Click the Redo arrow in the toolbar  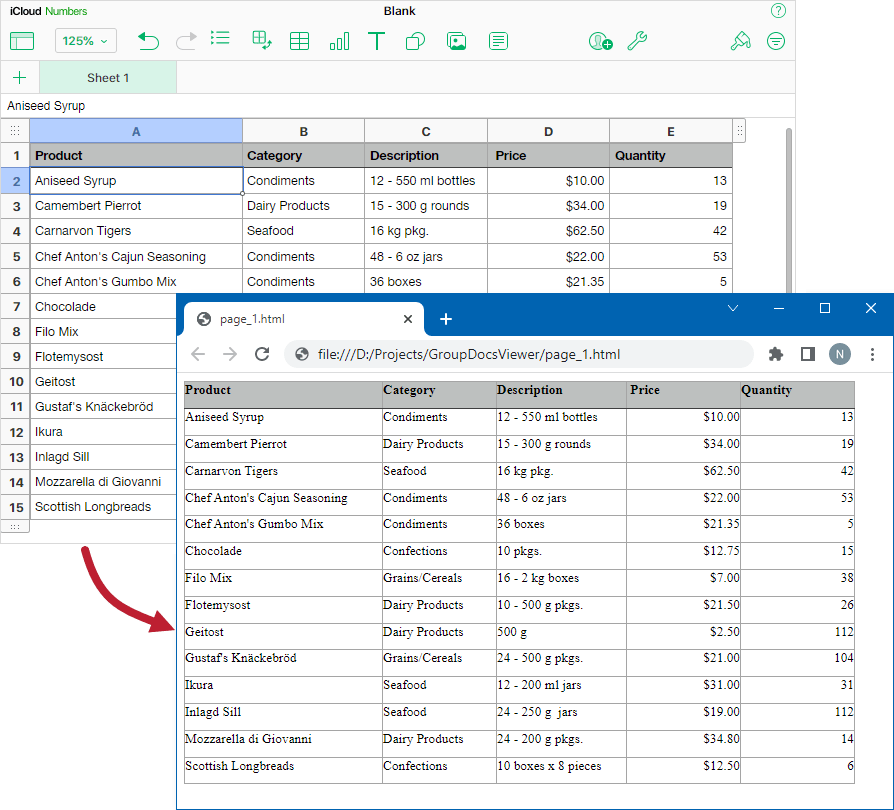186,41
